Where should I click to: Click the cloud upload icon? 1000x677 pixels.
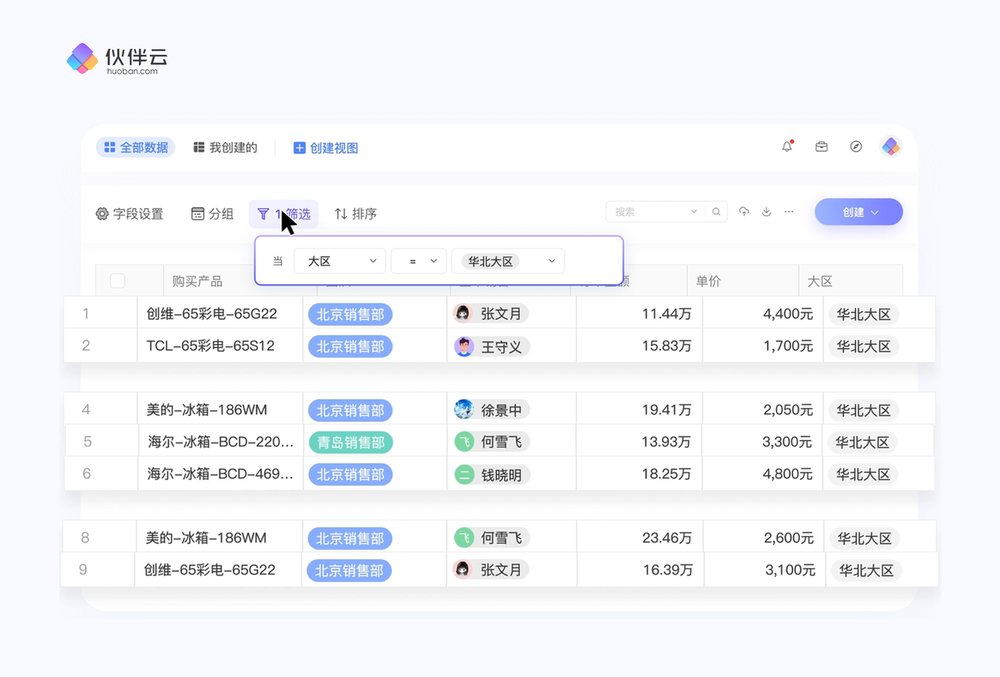744,212
